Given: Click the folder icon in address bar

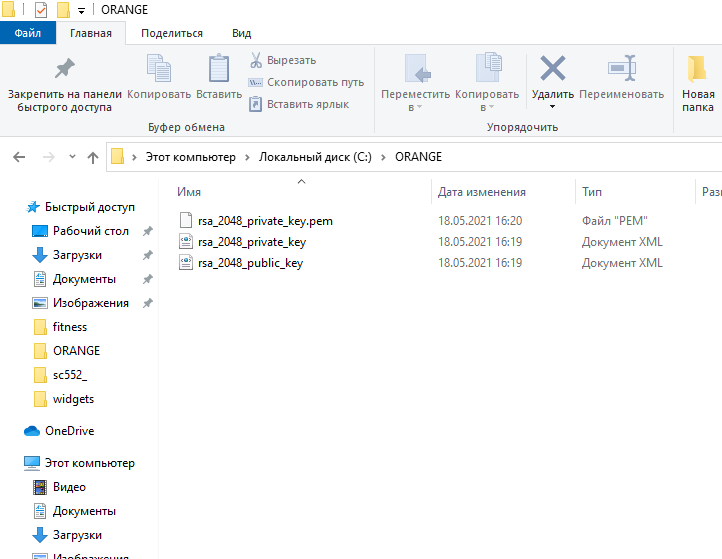Looking at the screenshot, I should [x=117, y=157].
